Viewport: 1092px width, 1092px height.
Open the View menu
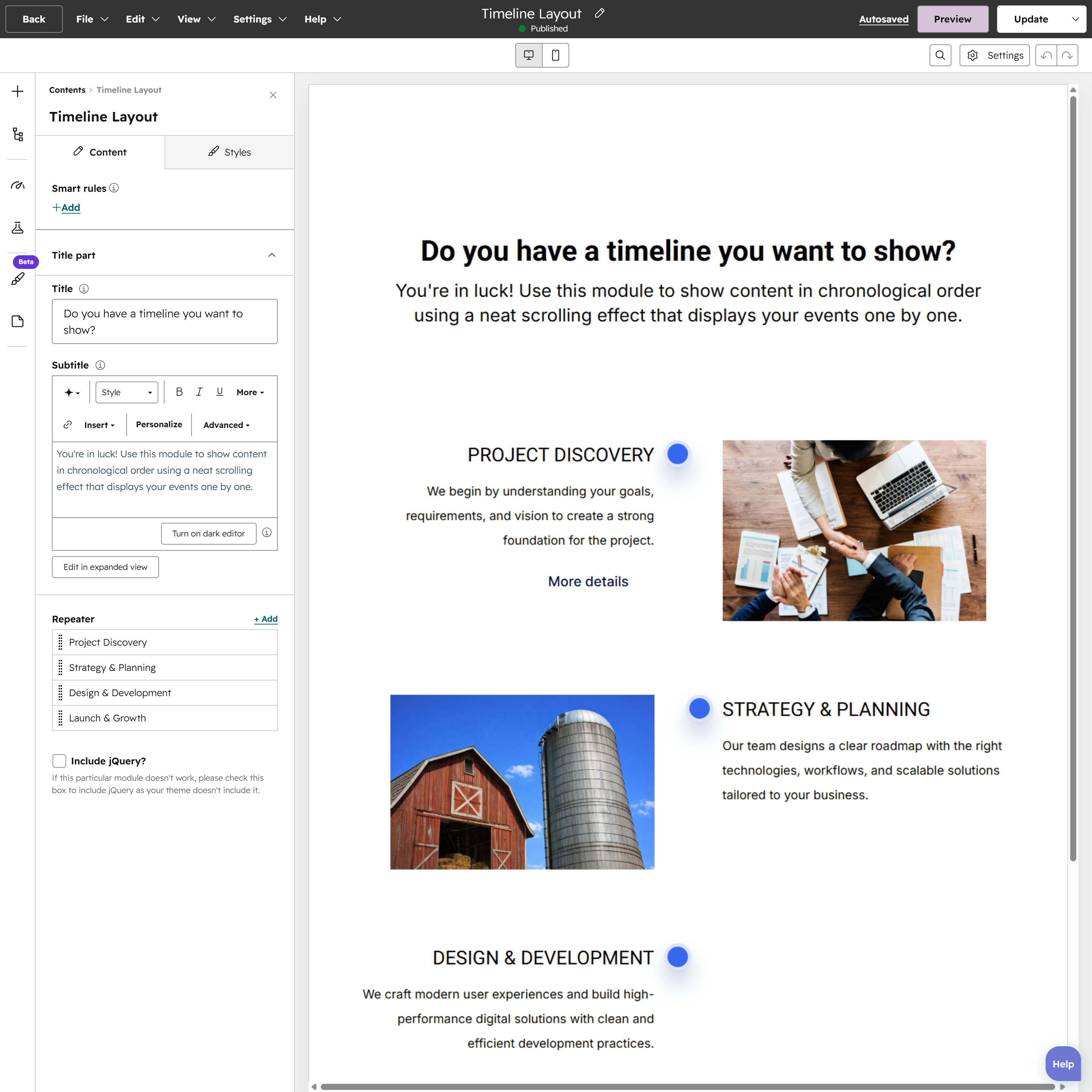tap(196, 19)
